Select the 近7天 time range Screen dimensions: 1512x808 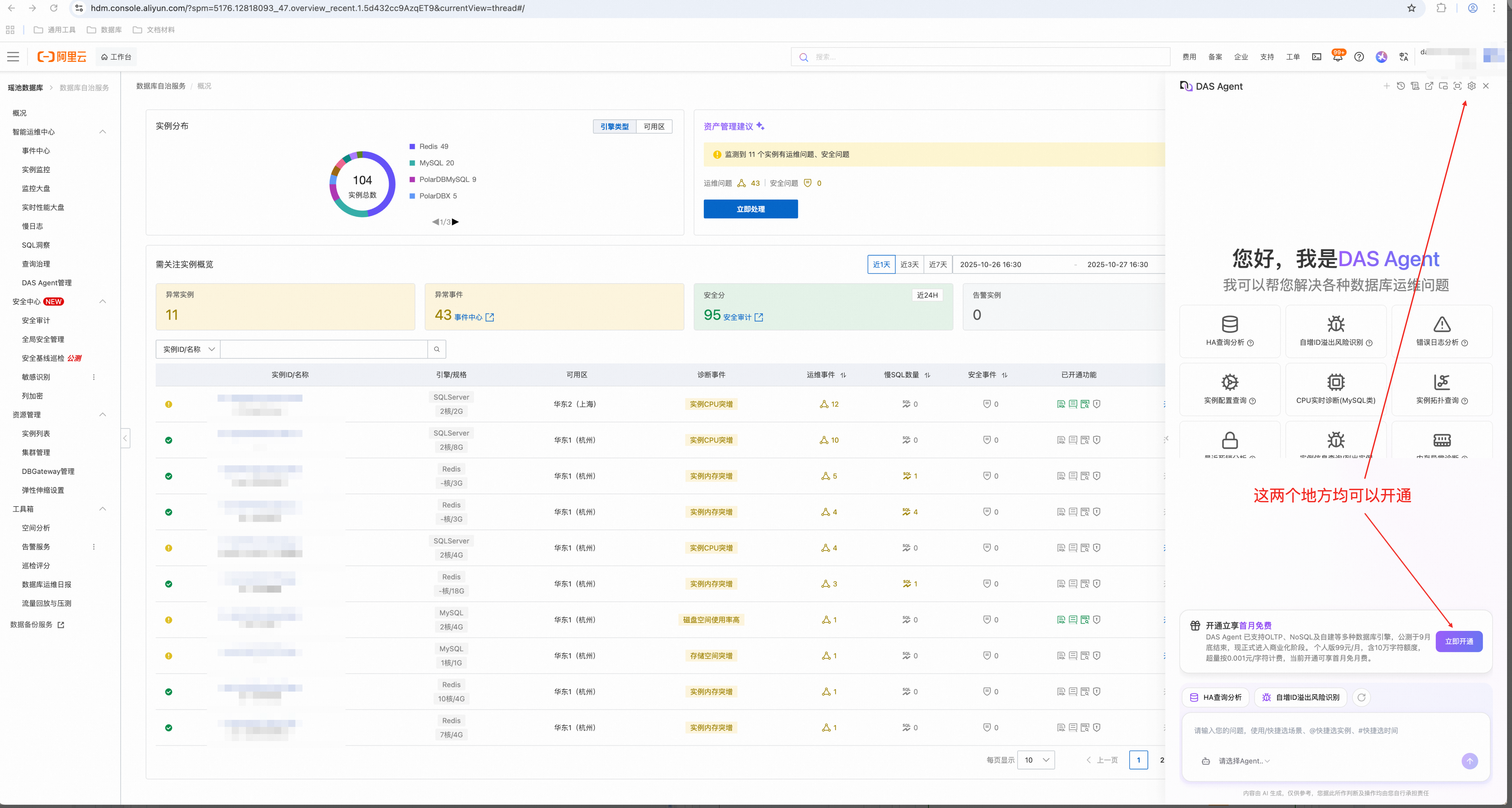(937, 264)
